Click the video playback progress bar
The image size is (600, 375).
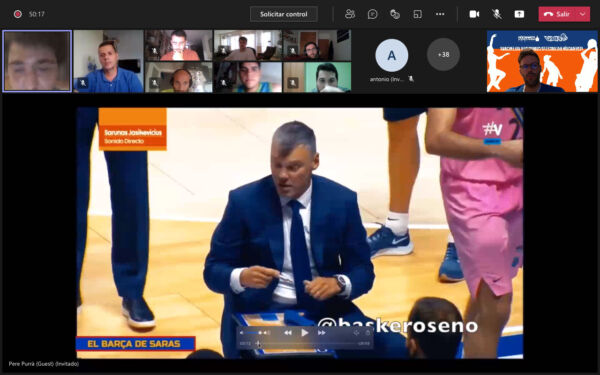pos(304,344)
